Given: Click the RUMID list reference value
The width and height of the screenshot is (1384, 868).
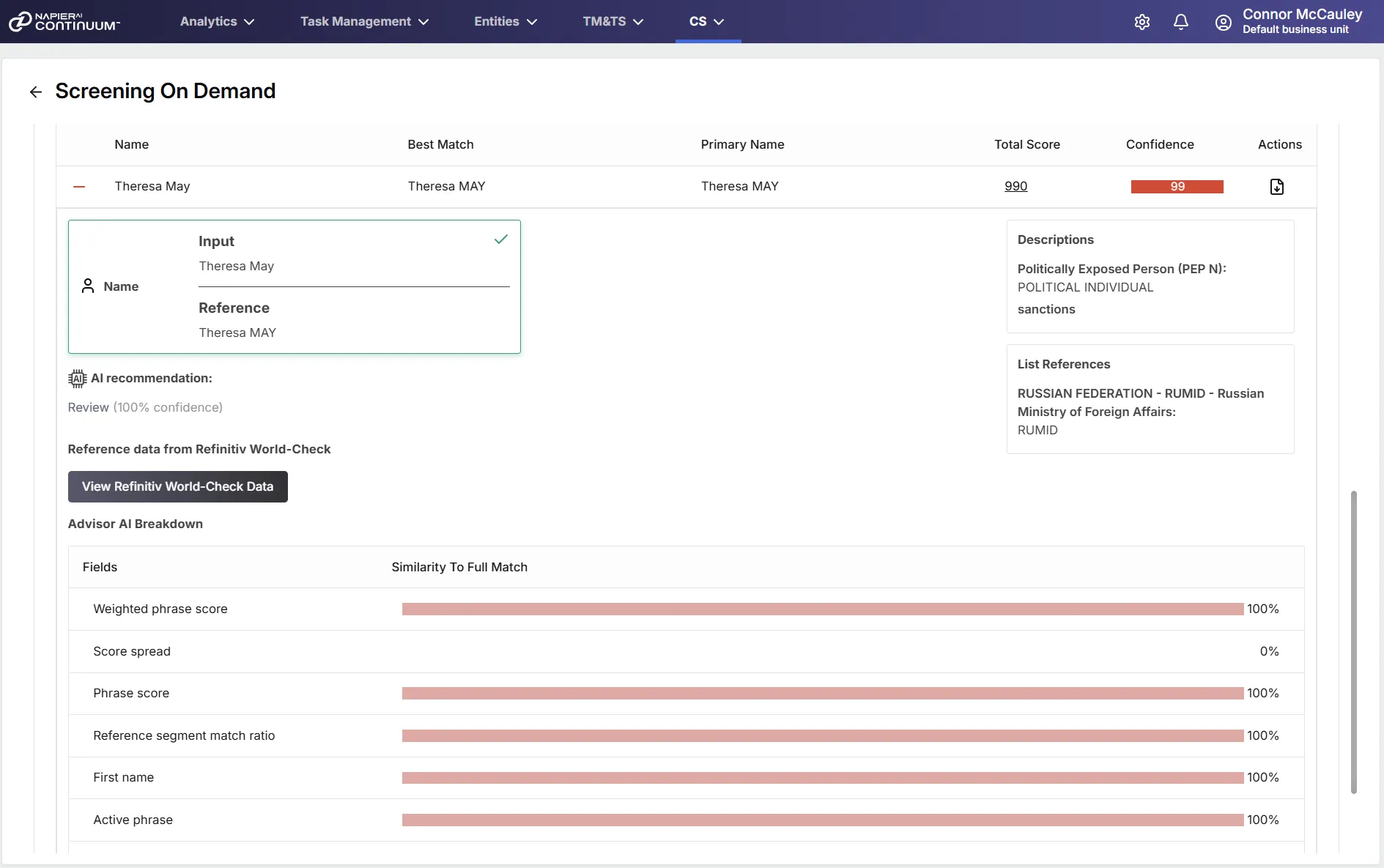Looking at the screenshot, I should (1037, 430).
